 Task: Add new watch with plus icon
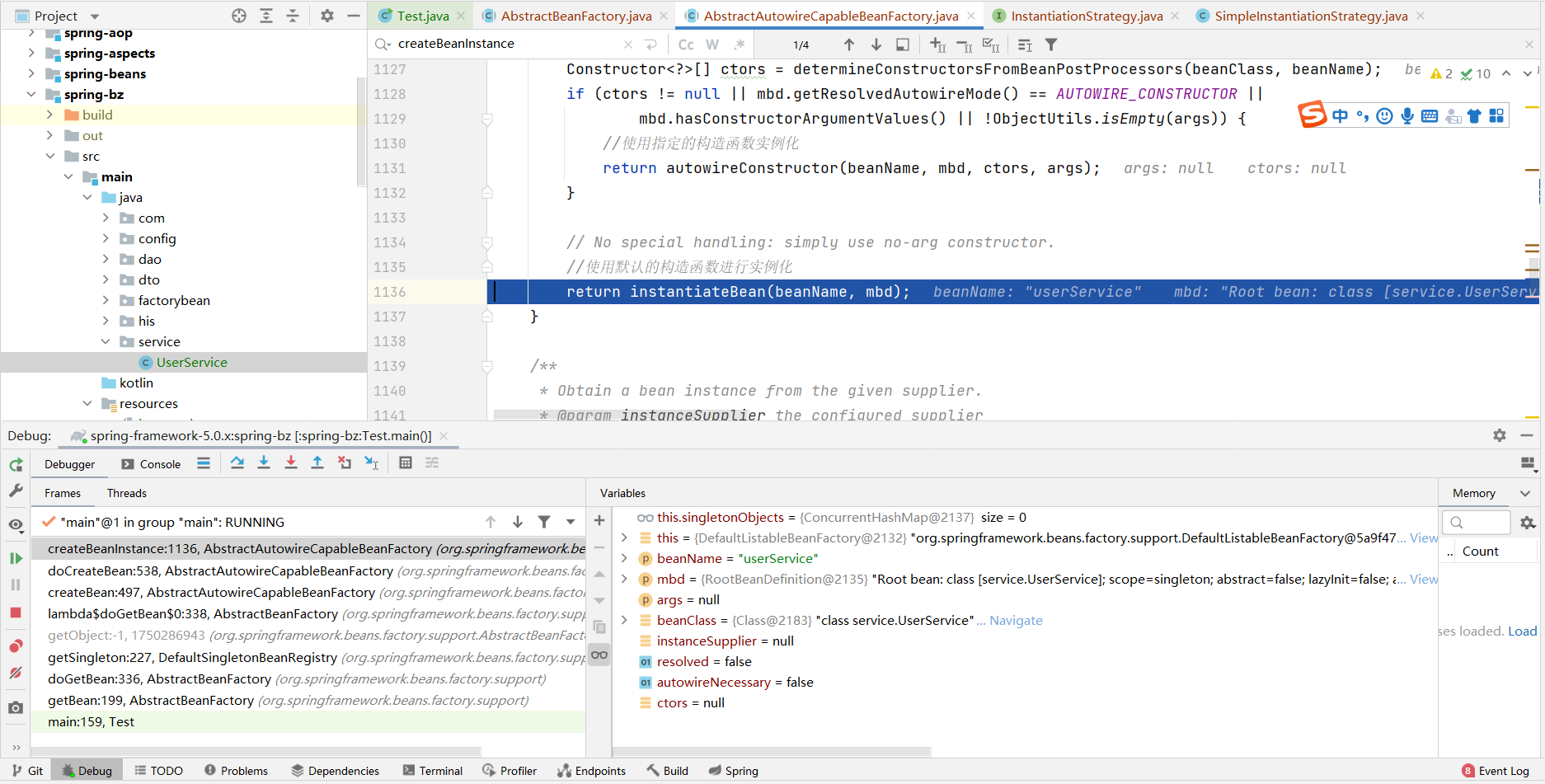click(599, 520)
